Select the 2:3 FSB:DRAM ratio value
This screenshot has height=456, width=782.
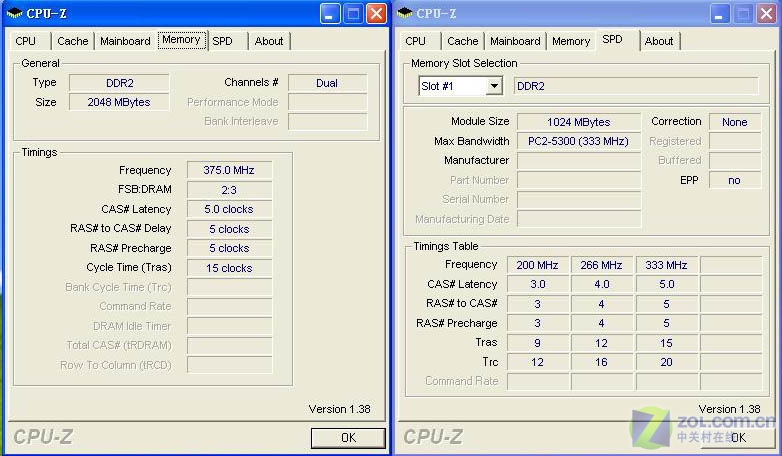(x=229, y=190)
